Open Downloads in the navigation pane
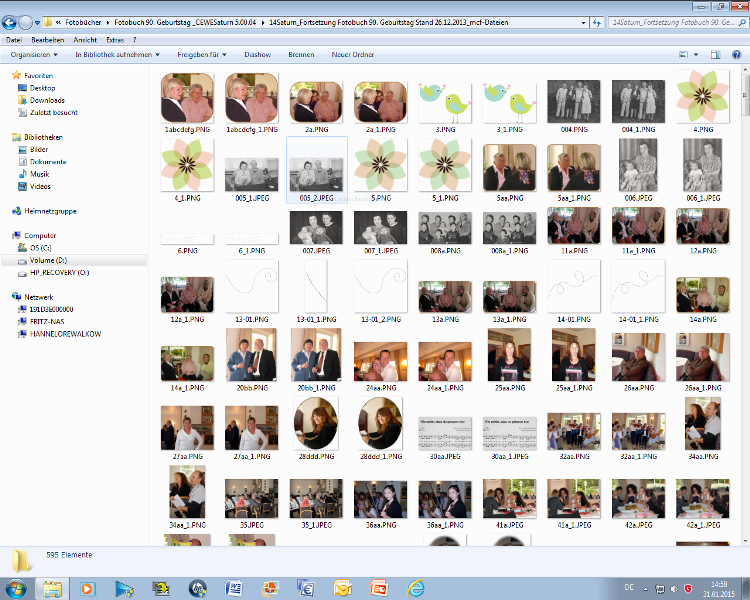Screen dimensions: 750x600 click(x=47, y=100)
